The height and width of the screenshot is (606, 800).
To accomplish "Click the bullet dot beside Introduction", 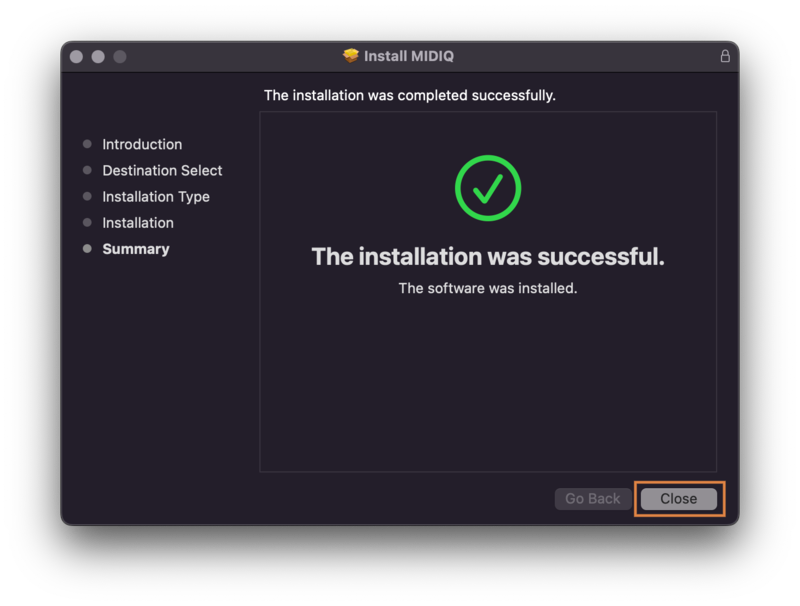I will pos(87,144).
